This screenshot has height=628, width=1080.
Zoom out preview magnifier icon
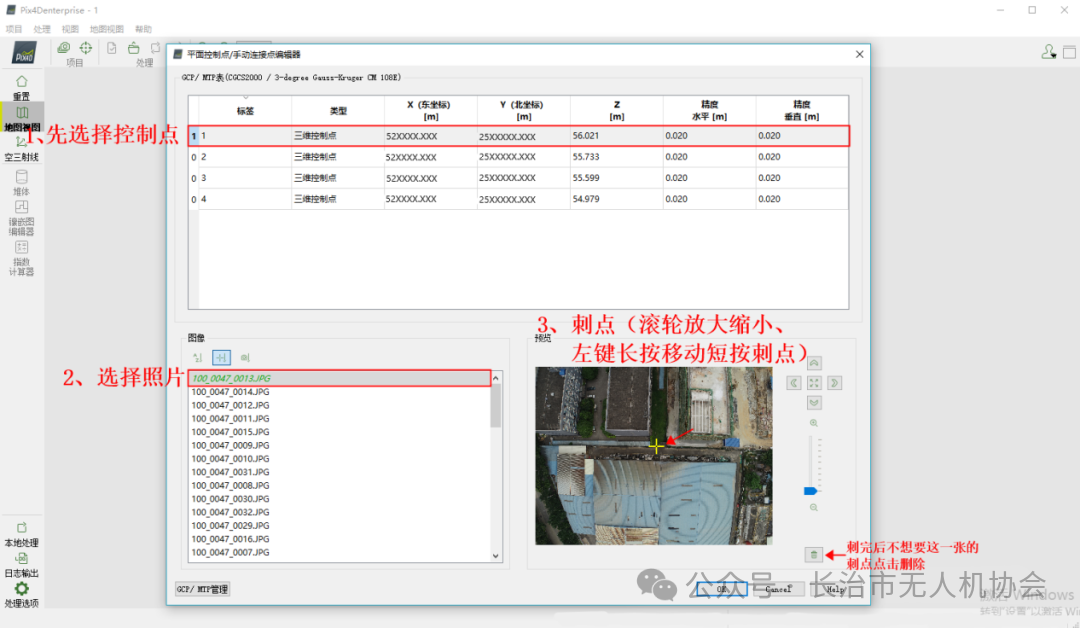click(x=813, y=507)
